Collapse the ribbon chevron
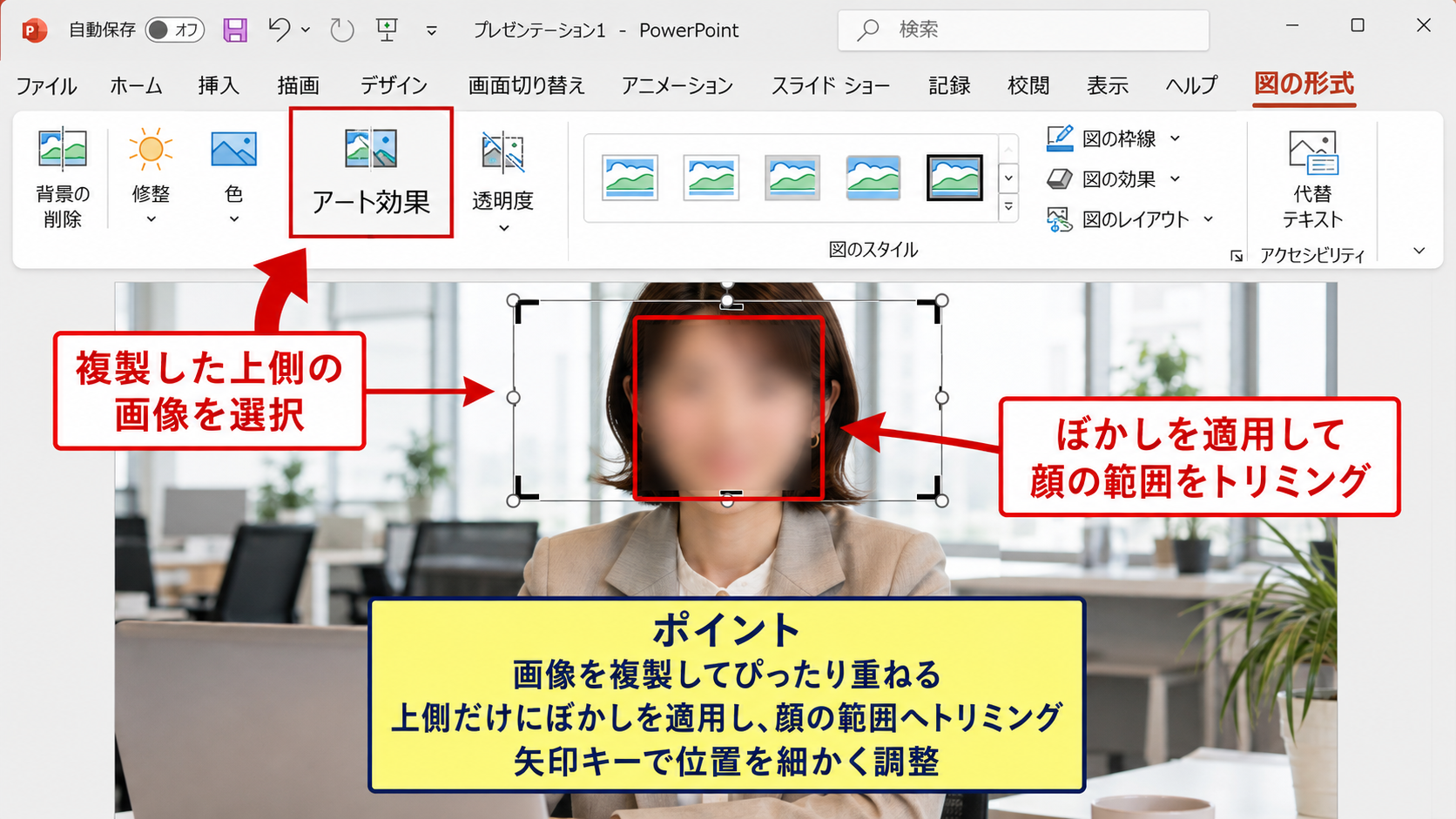Image resolution: width=1456 pixels, height=819 pixels. pos(1419,251)
